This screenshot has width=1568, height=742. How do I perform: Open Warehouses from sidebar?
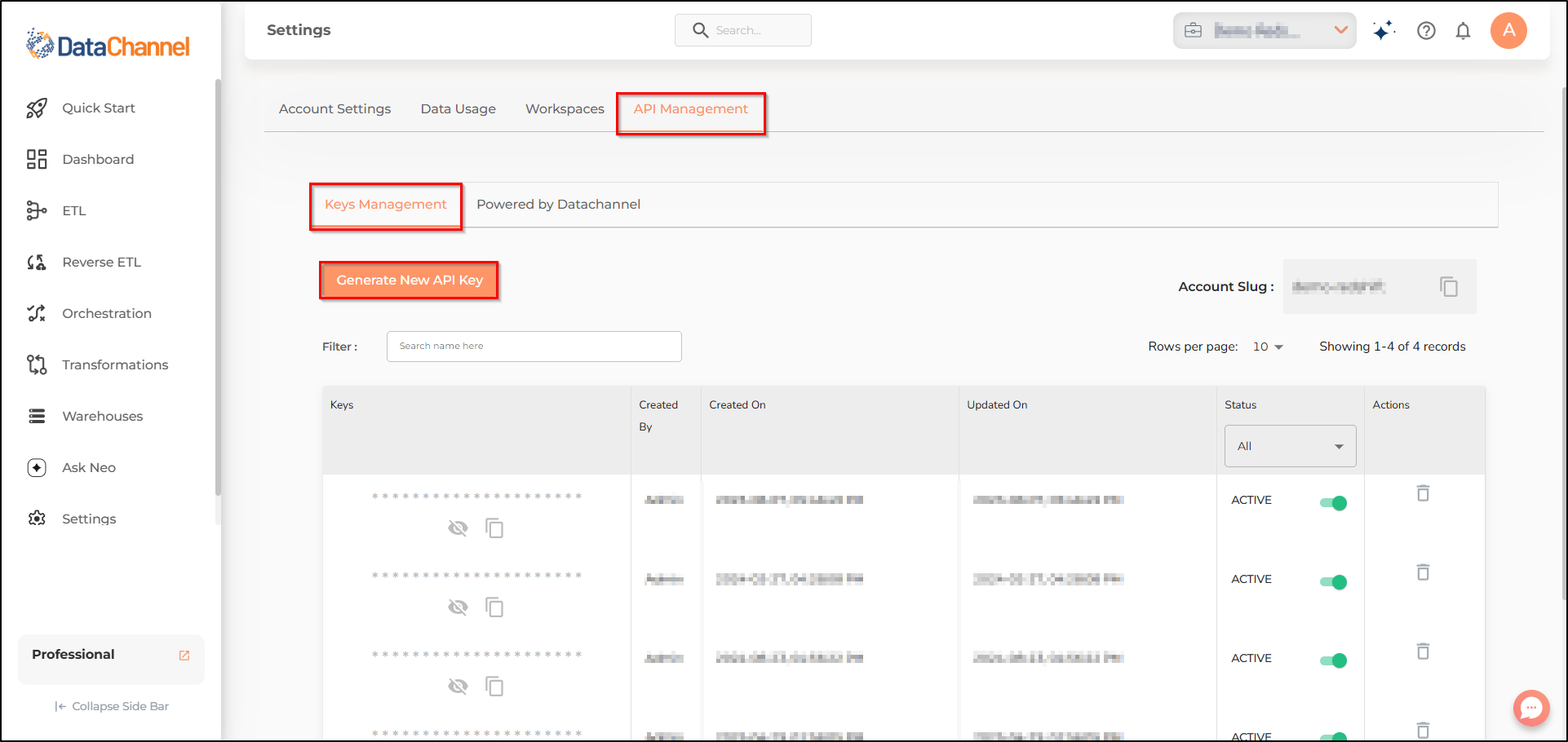click(x=84, y=416)
